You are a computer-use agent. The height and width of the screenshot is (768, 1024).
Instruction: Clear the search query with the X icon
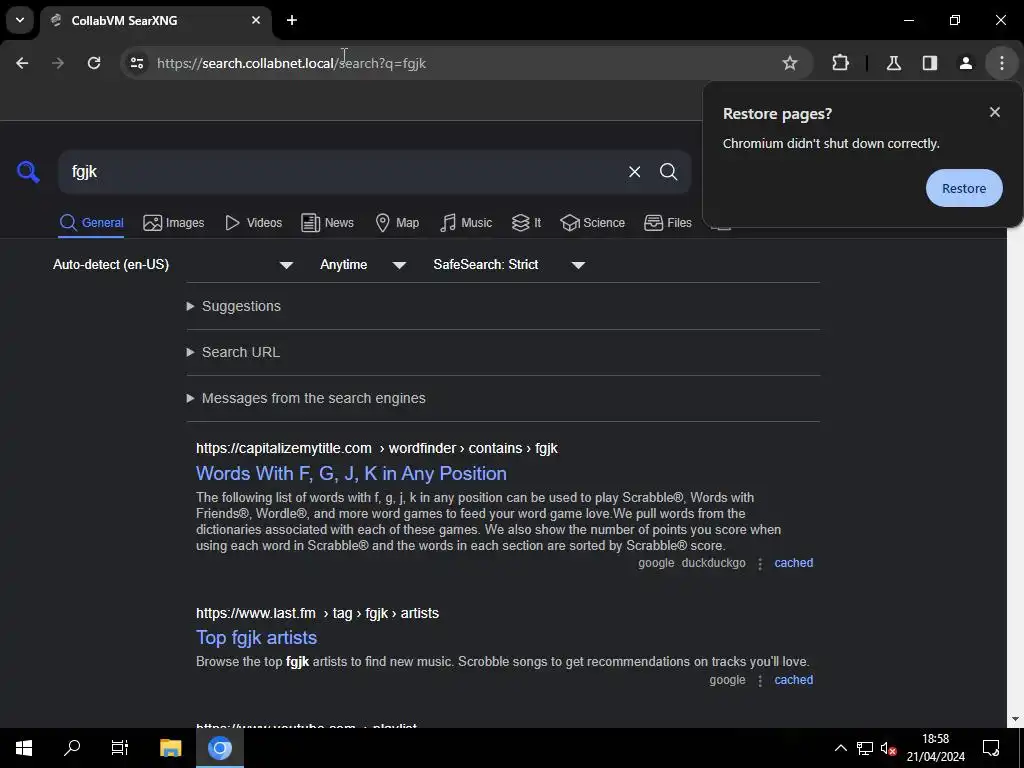[634, 172]
